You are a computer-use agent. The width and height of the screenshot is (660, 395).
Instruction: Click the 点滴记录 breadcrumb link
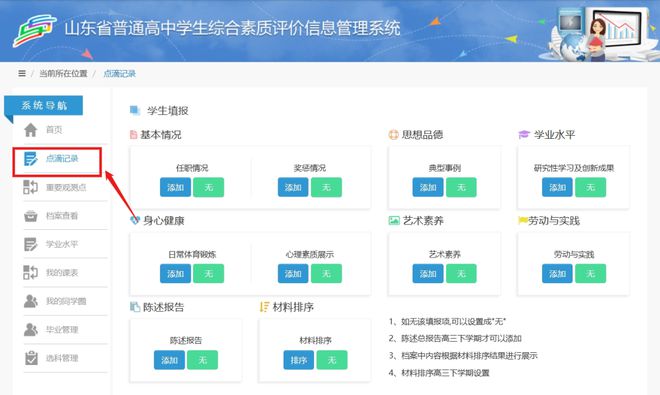coord(120,74)
